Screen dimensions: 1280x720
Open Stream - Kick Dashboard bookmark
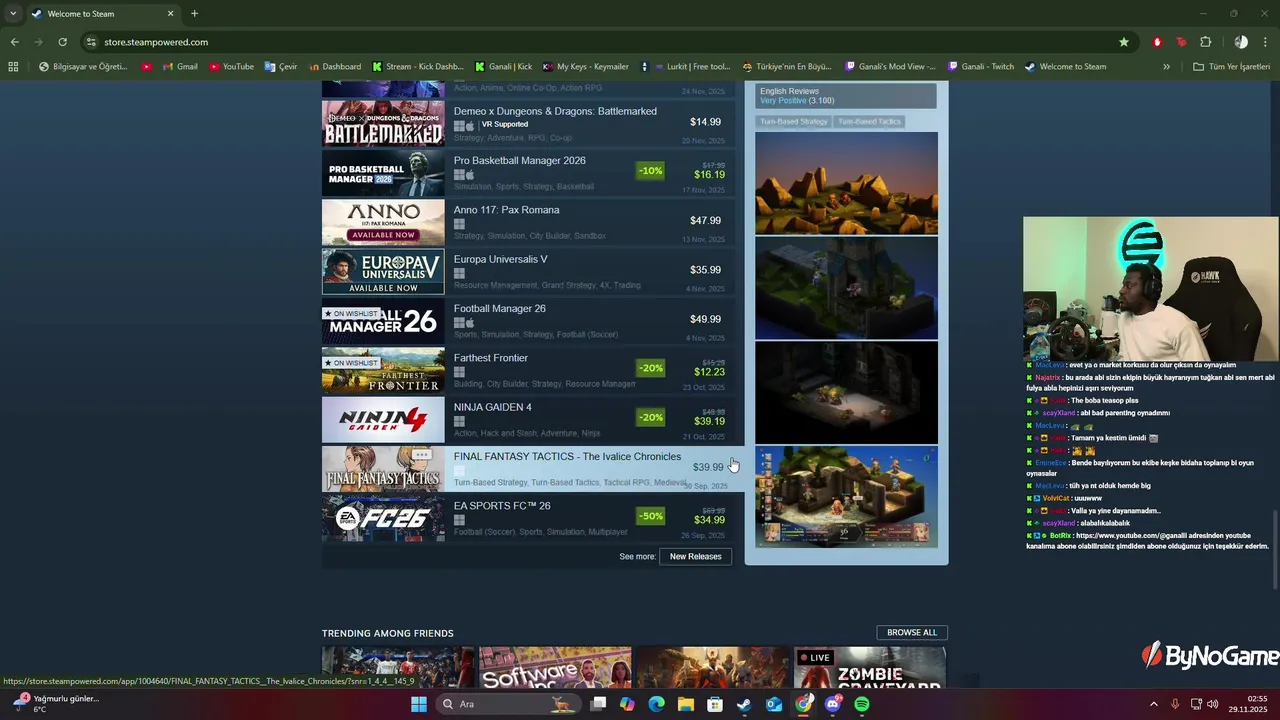point(417,67)
